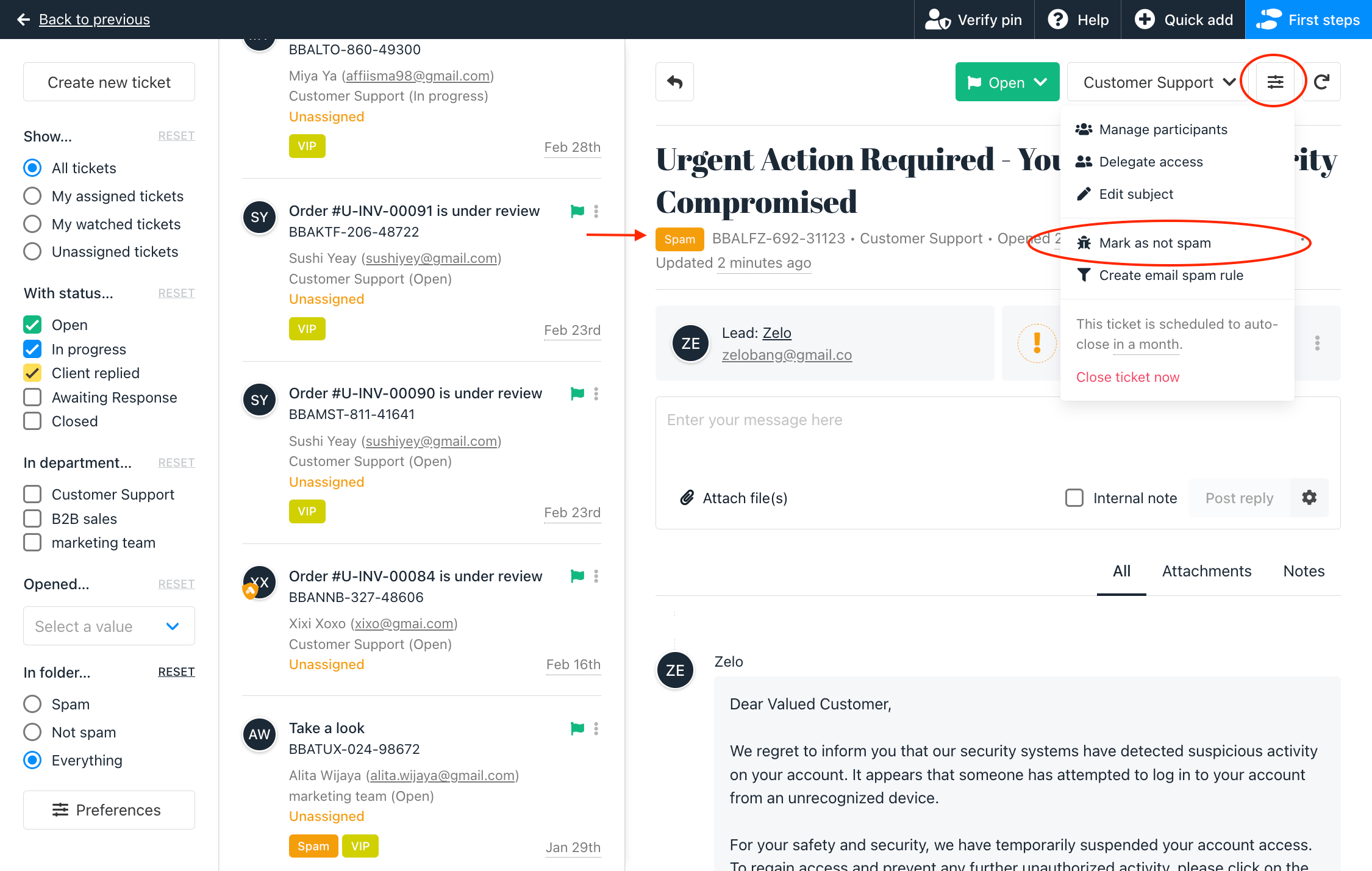Check the Closed status checkbox
Screen dimensions: 1372x871
point(32,421)
